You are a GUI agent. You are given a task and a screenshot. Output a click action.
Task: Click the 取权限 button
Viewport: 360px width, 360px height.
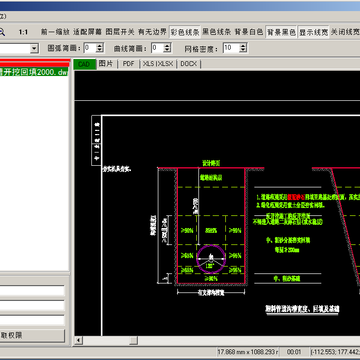(32, 335)
